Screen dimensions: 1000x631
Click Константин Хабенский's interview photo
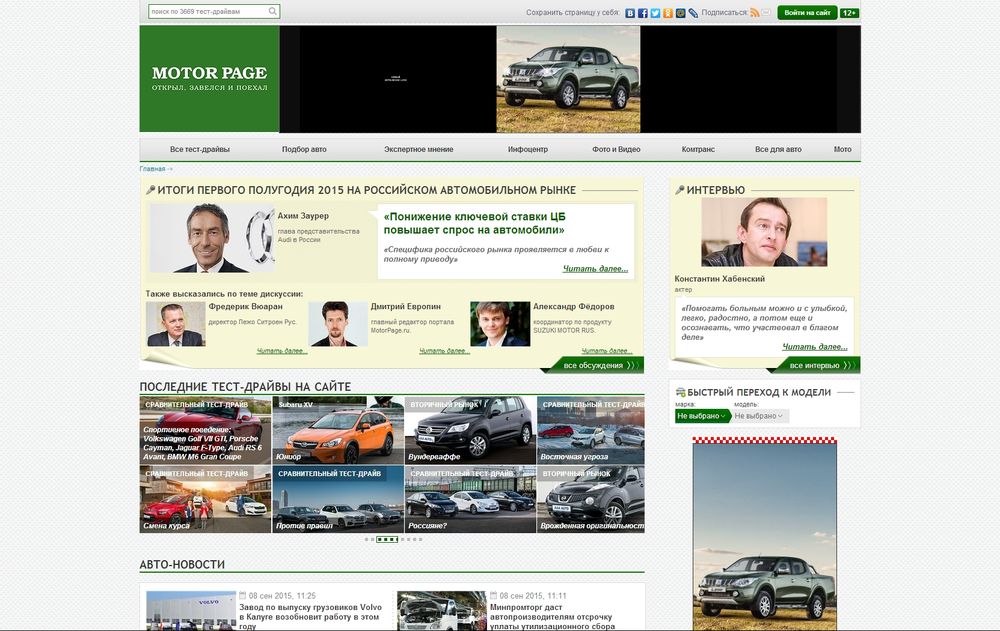click(764, 232)
